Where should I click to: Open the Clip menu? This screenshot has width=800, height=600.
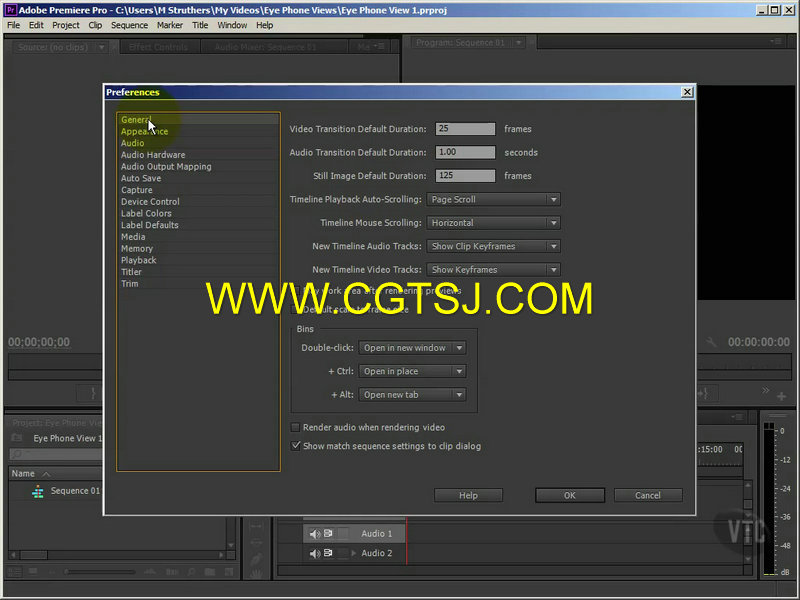pos(95,25)
